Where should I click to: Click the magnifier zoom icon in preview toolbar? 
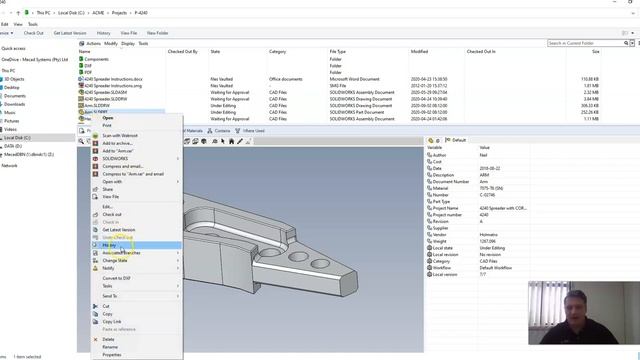pyautogui.click(x=81, y=141)
